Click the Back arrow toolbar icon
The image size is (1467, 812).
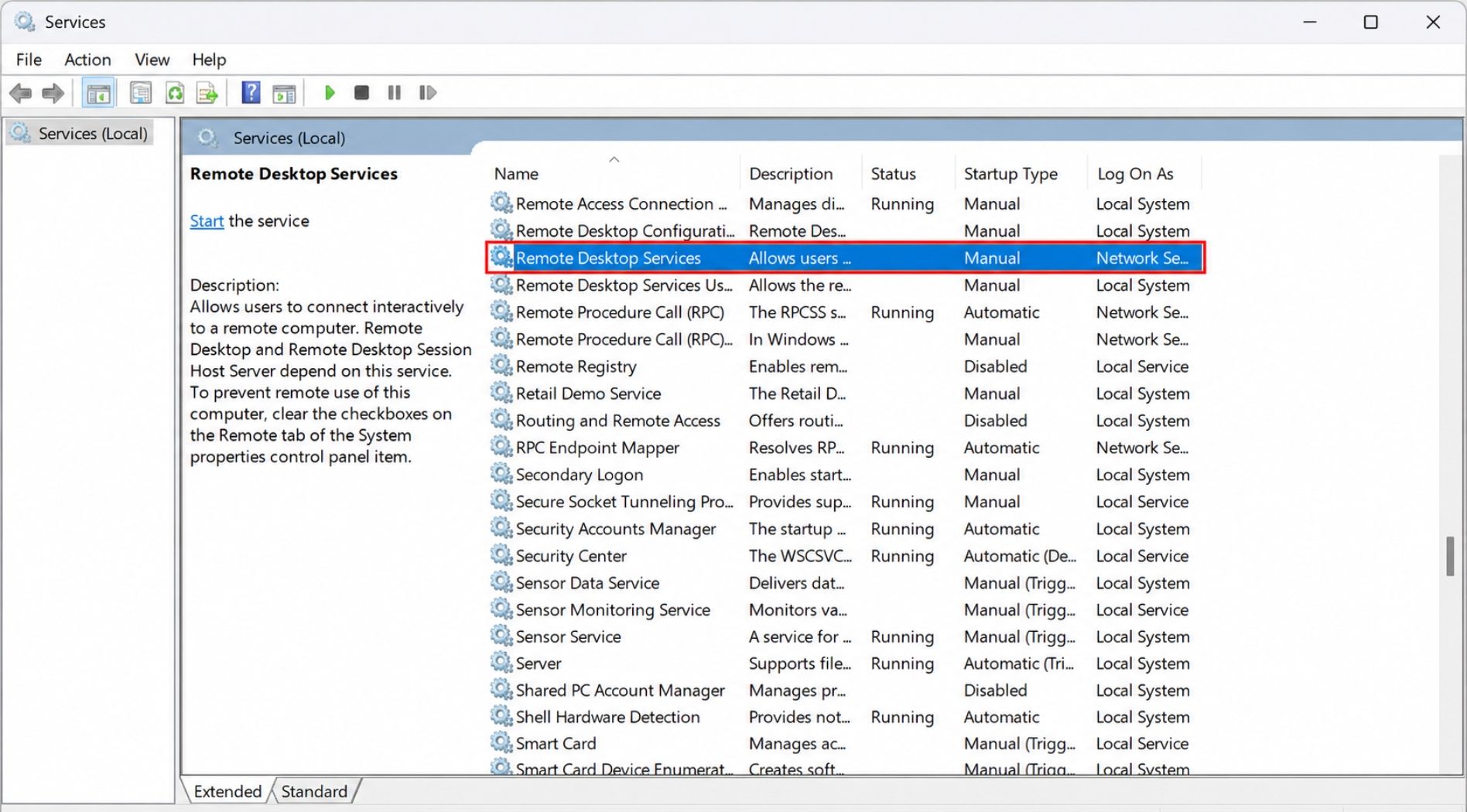click(21, 94)
